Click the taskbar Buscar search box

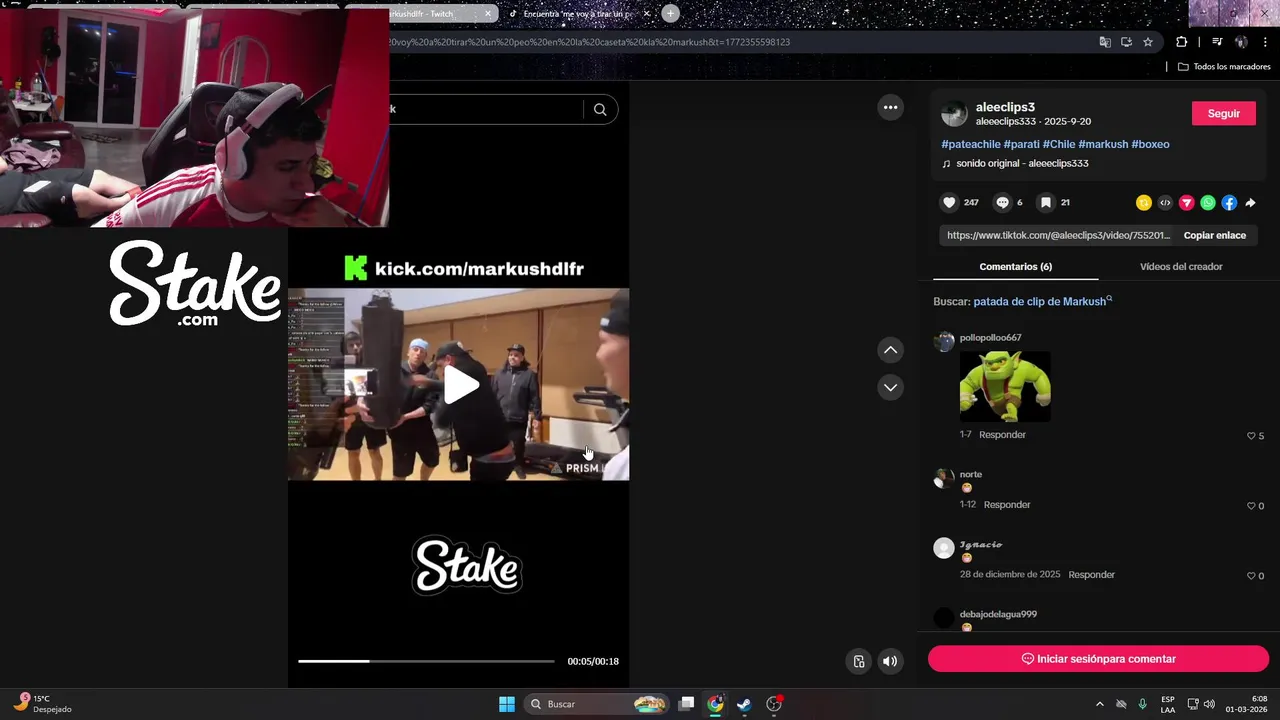596,704
